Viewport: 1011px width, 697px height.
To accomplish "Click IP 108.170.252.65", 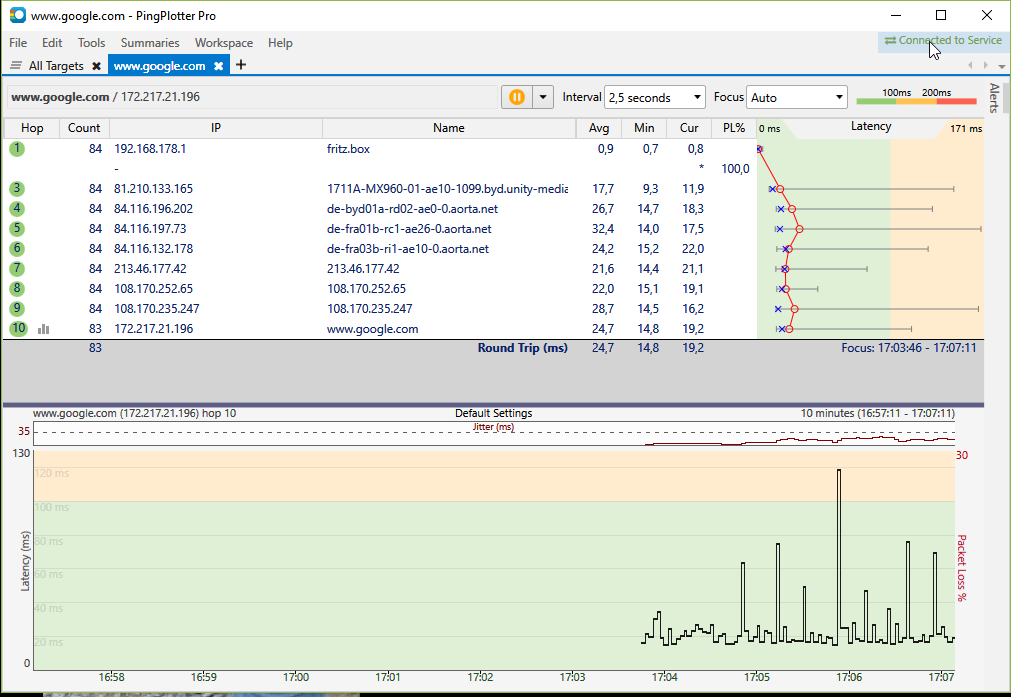I will point(153,289).
